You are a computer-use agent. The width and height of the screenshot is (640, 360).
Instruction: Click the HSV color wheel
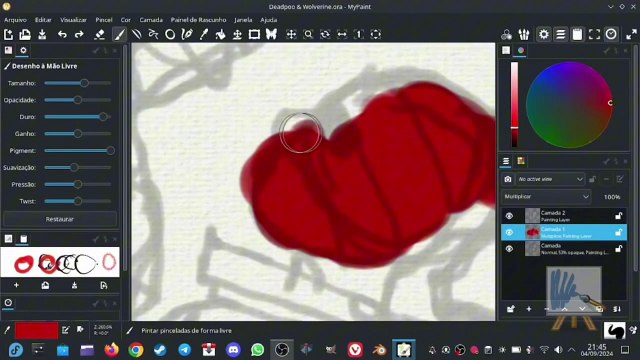point(569,105)
